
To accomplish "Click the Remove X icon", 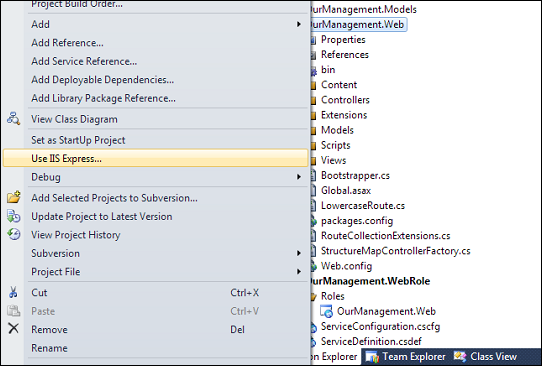I will (x=13, y=329).
